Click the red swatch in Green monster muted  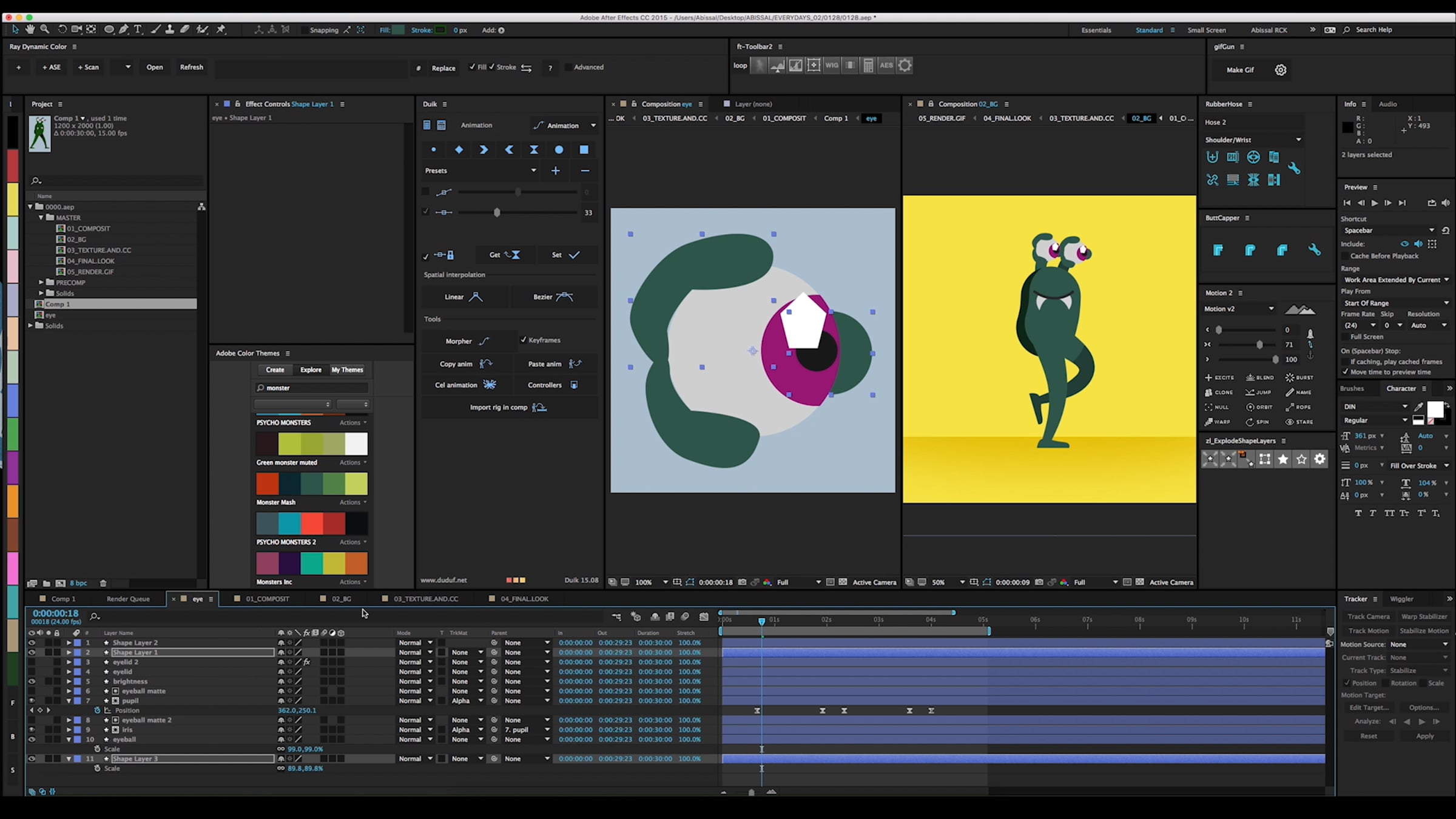(x=267, y=484)
